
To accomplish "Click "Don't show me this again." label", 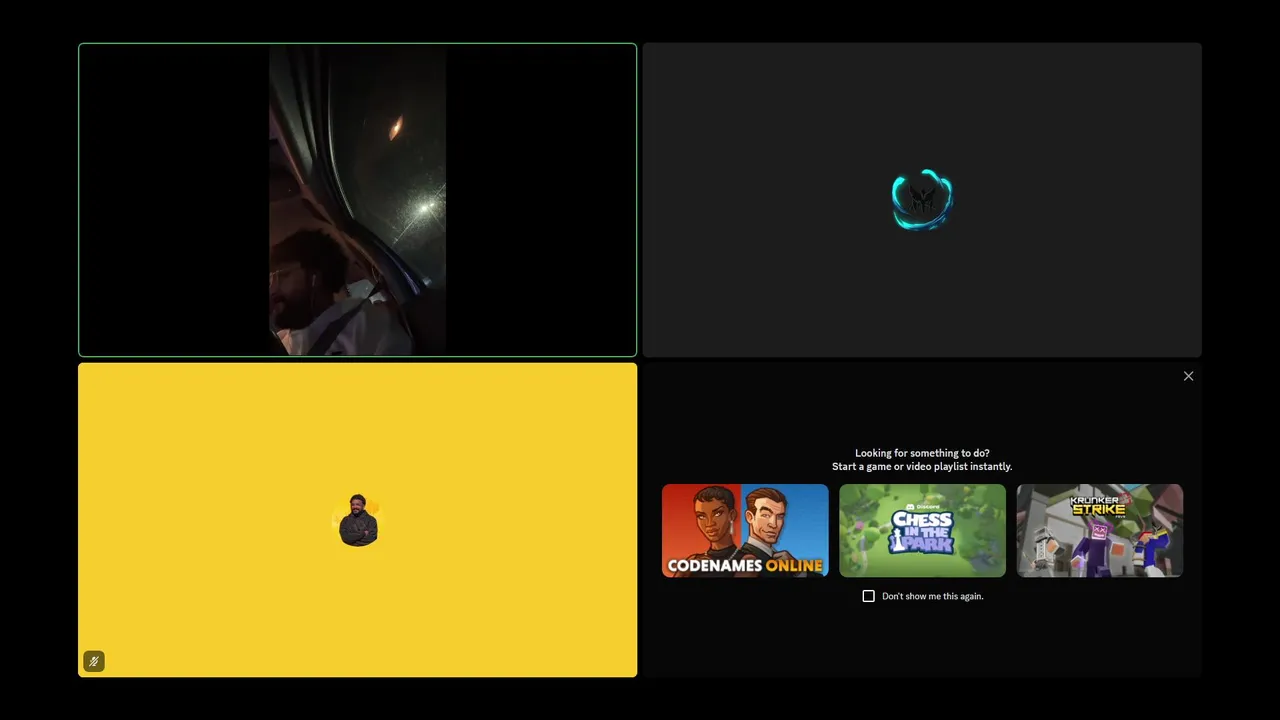I will pyautogui.click(x=933, y=596).
